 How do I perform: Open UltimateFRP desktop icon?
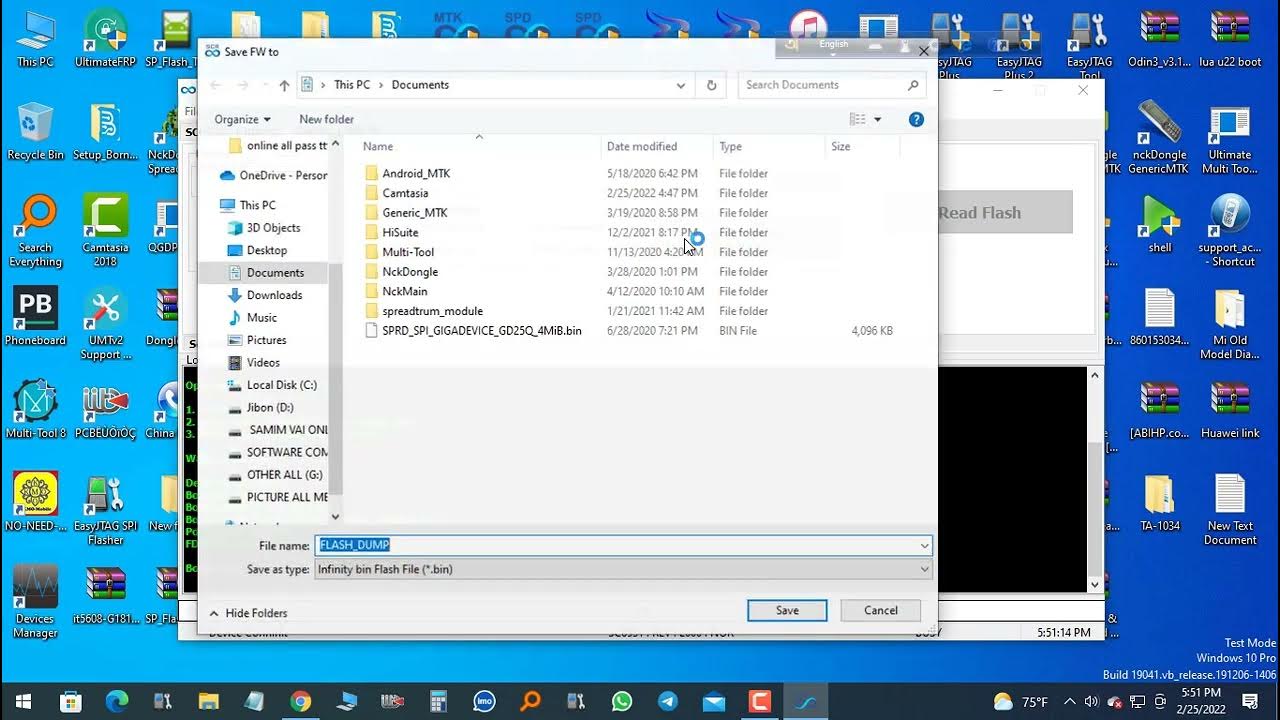tap(105, 38)
